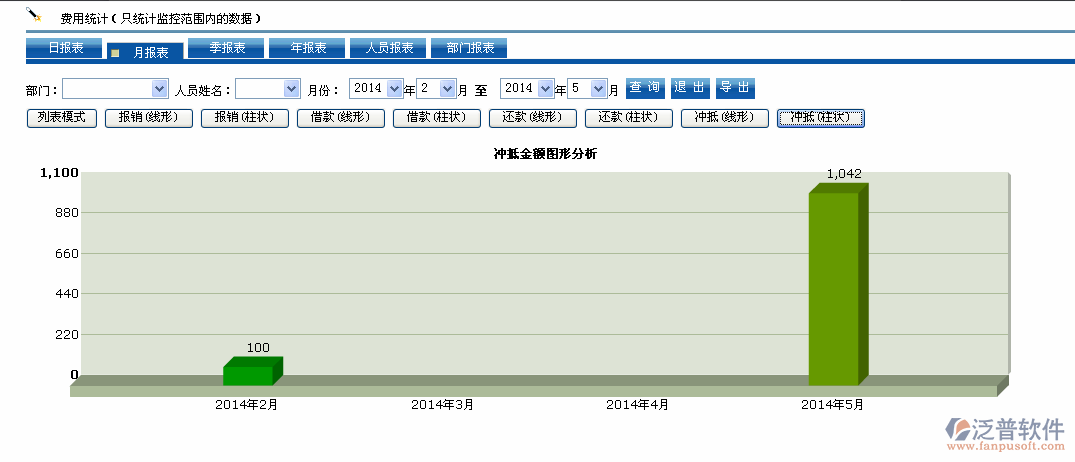Screen dimensions: 1075x462
Task: Click the tall green 2014年5月 bar
Action: coord(834,288)
